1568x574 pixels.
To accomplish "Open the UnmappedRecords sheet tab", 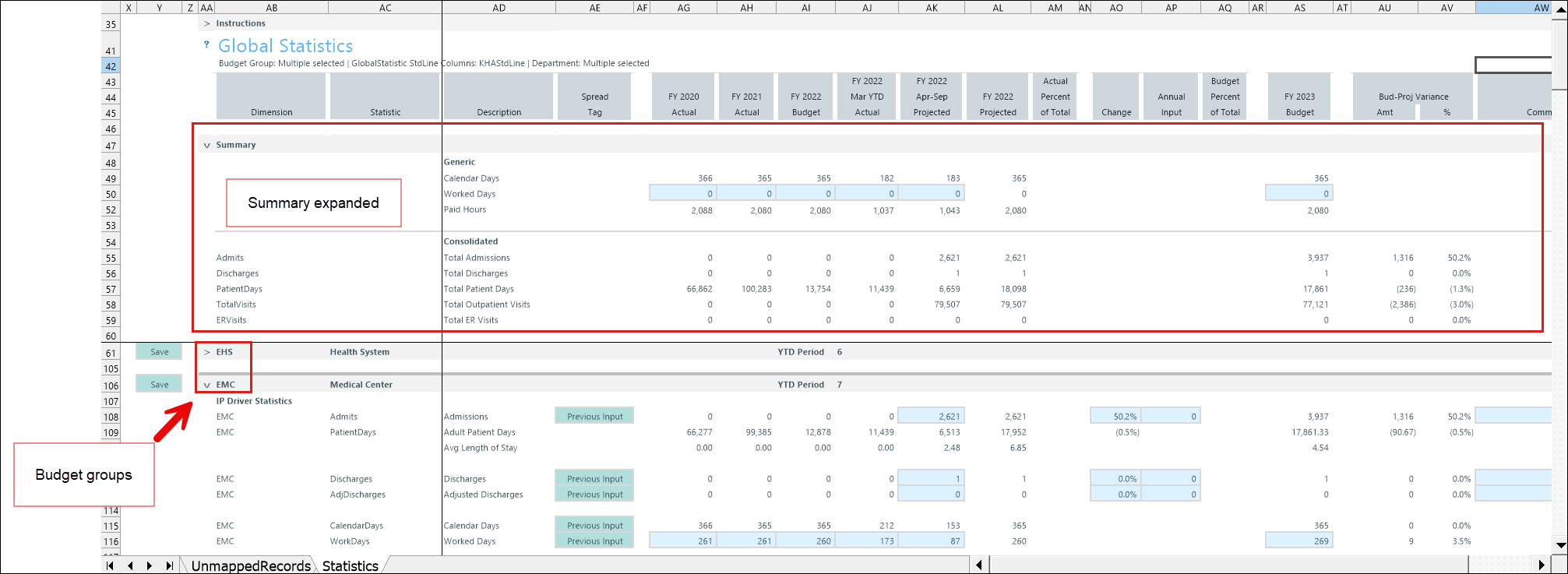I will pos(250,565).
